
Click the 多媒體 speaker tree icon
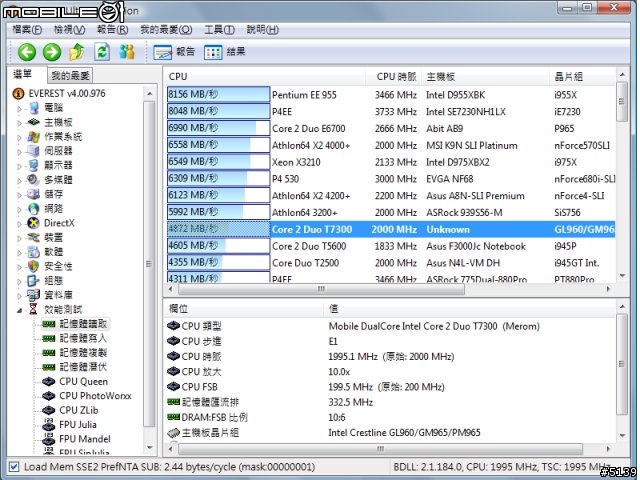pyautogui.click(x=33, y=180)
